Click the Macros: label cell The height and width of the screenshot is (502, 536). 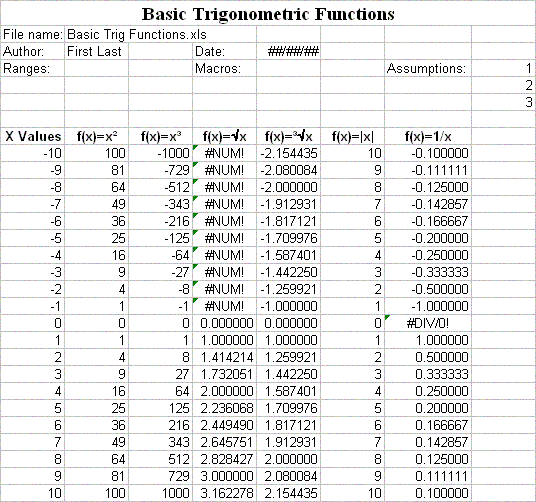(x=225, y=68)
